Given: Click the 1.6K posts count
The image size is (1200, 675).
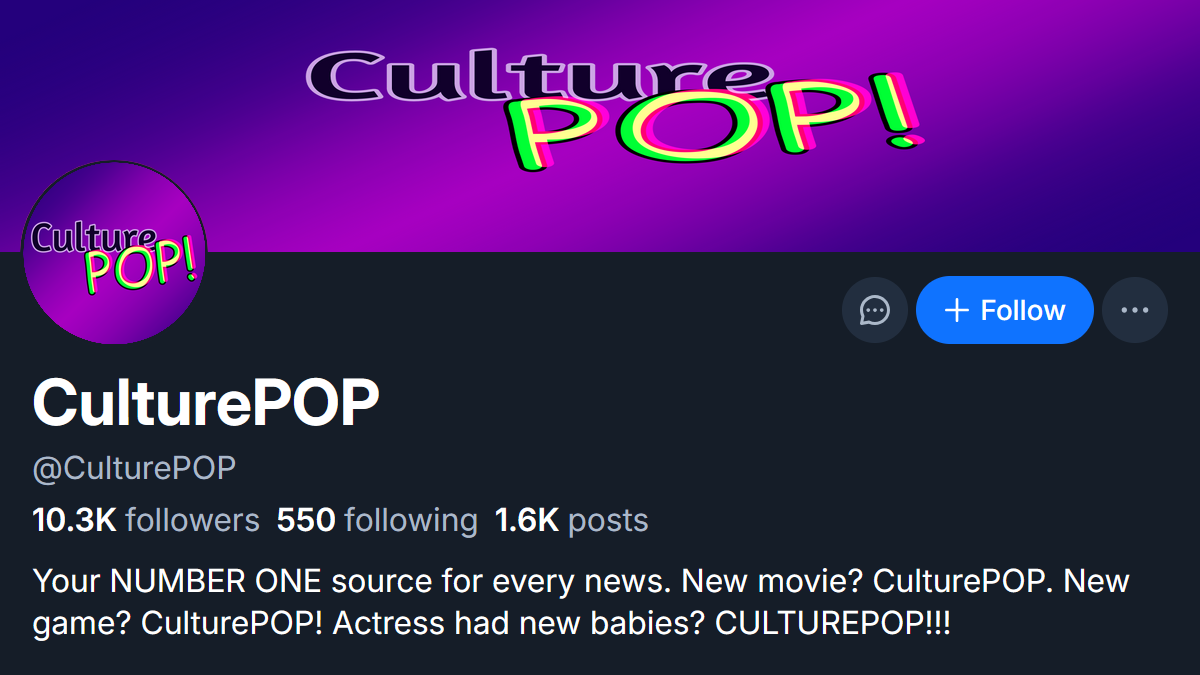Looking at the screenshot, I should pyautogui.click(x=571, y=520).
